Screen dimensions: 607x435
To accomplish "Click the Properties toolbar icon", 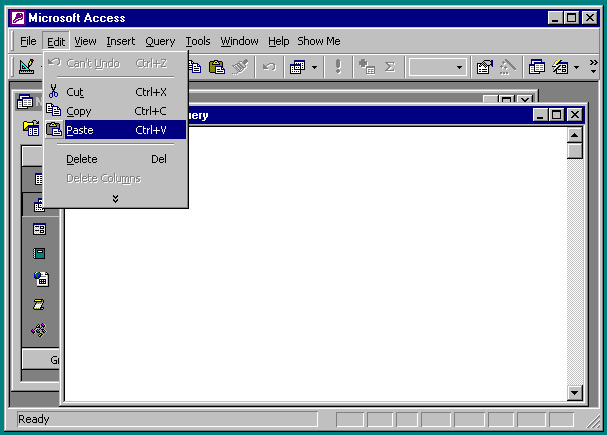I will click(484, 67).
